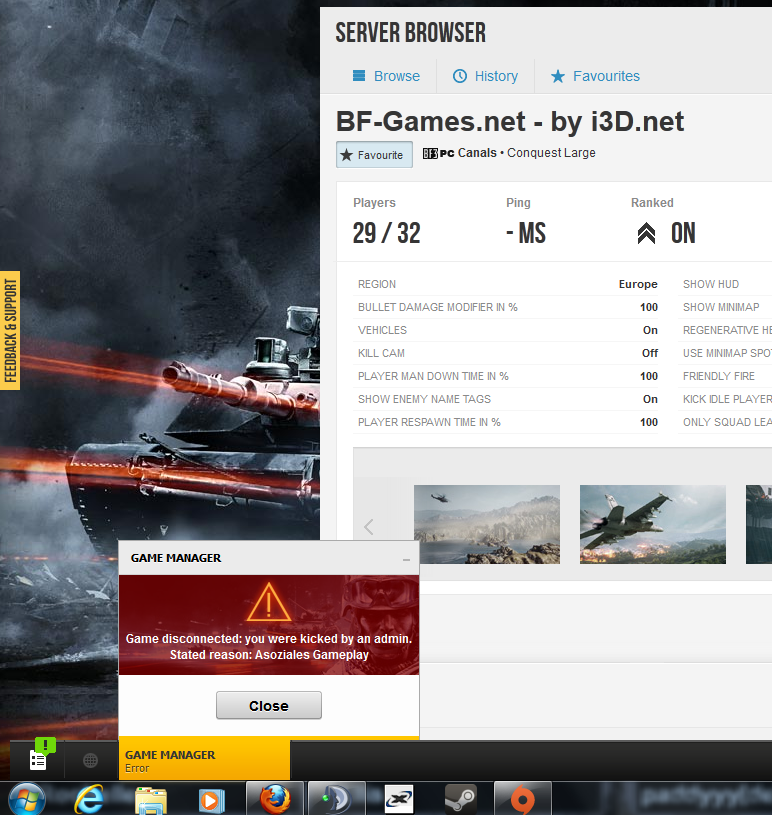The width and height of the screenshot is (772, 815).
Task: Open the Feedback & Support side tab
Action: [10, 331]
